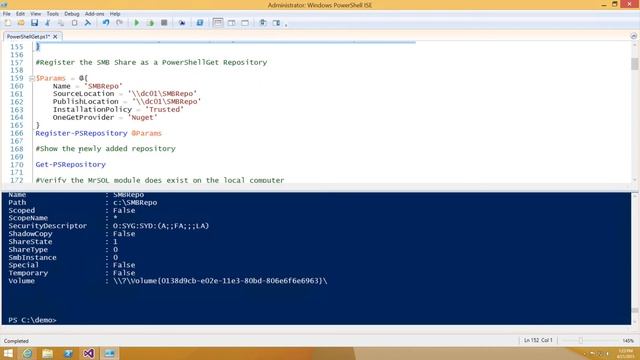This screenshot has height=360, width=640.
Task: Click the Volume GUID output line
Action: 168,281
